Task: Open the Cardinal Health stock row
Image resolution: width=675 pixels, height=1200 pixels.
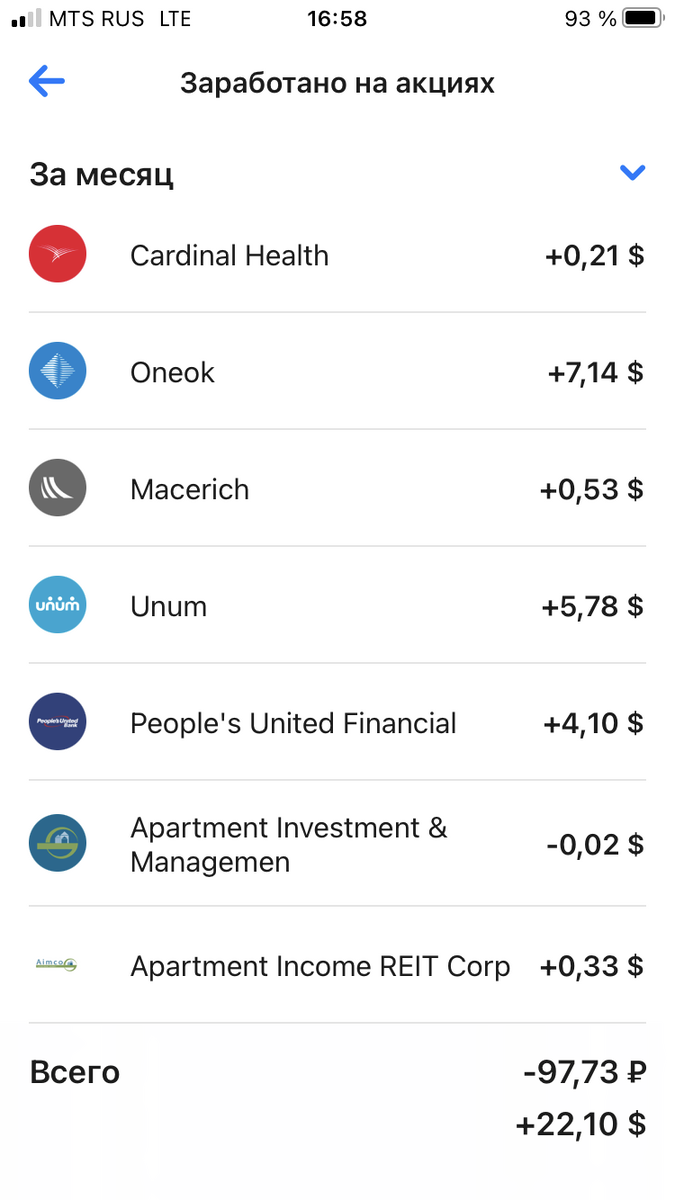Action: point(337,255)
